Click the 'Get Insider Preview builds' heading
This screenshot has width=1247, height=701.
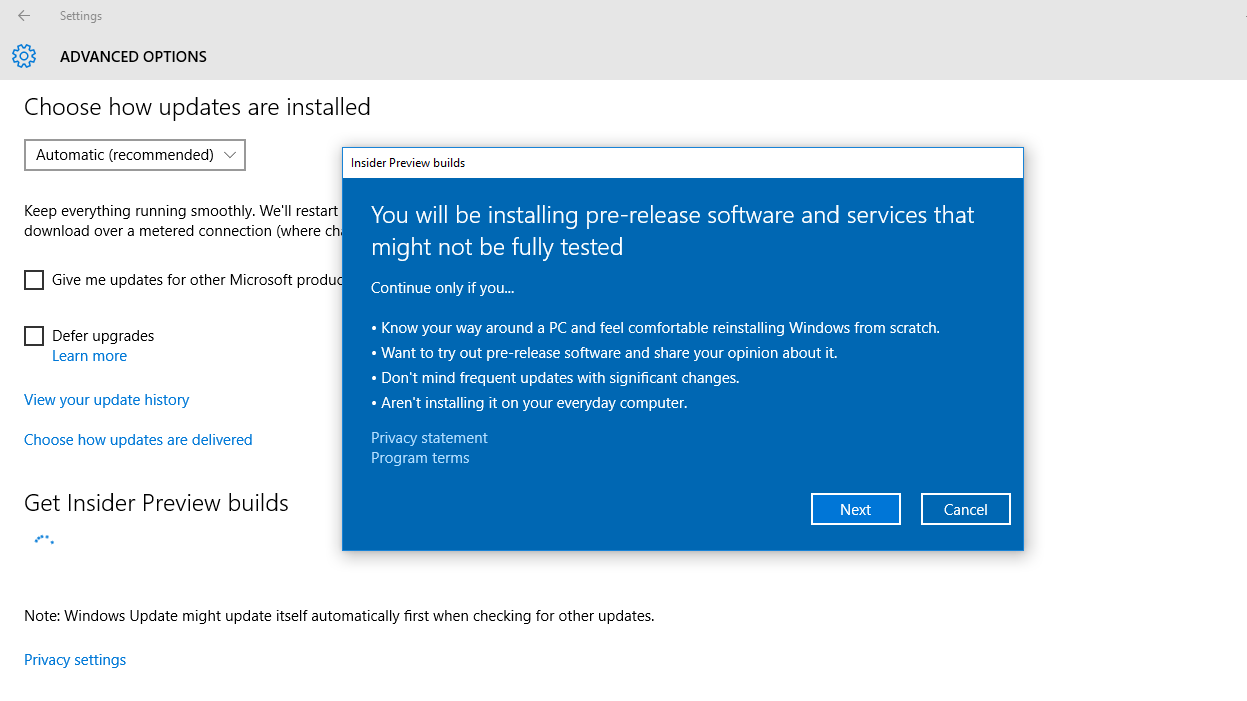pyautogui.click(x=156, y=502)
